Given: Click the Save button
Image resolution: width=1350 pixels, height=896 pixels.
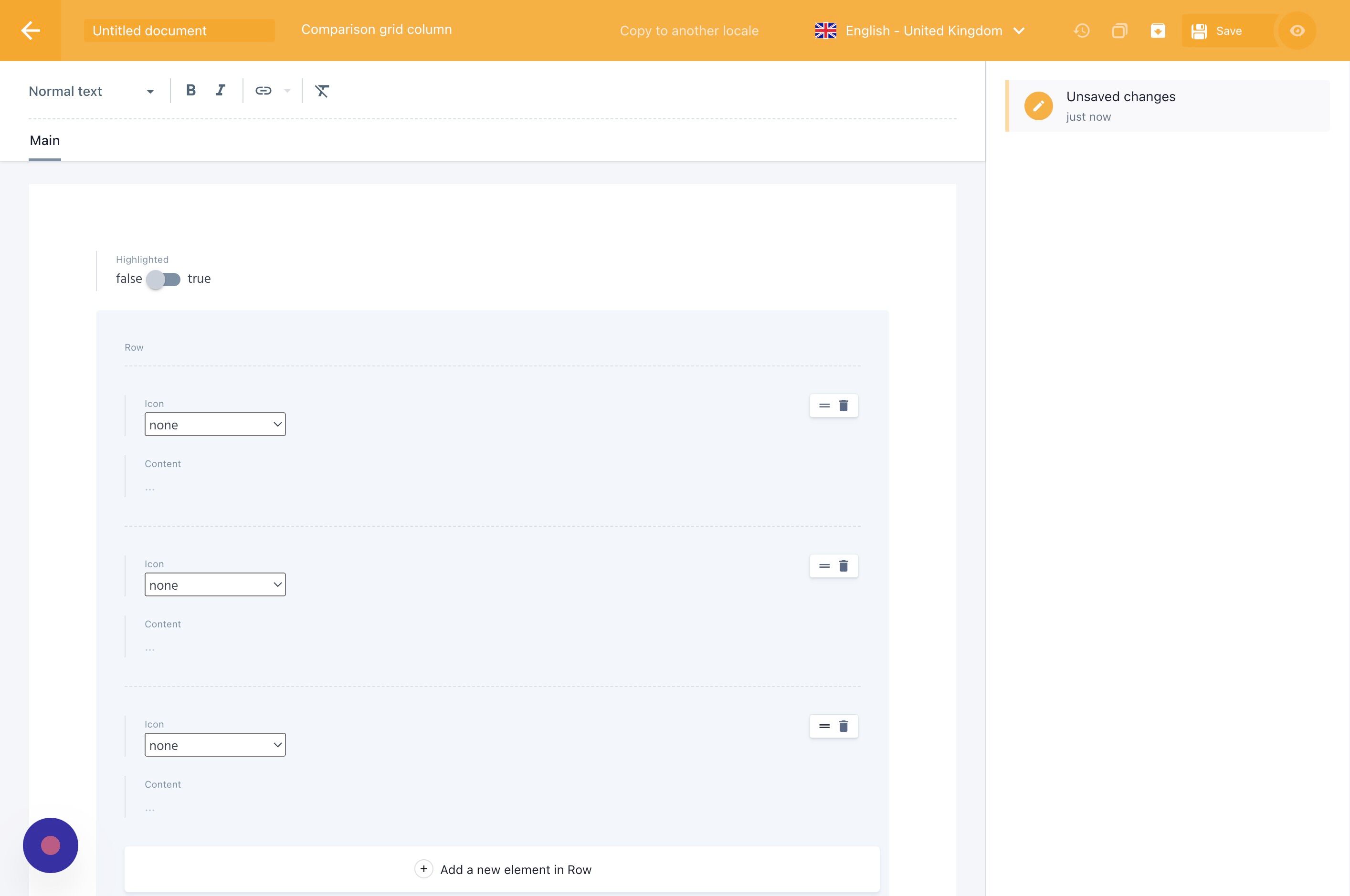Looking at the screenshot, I should click(1218, 31).
